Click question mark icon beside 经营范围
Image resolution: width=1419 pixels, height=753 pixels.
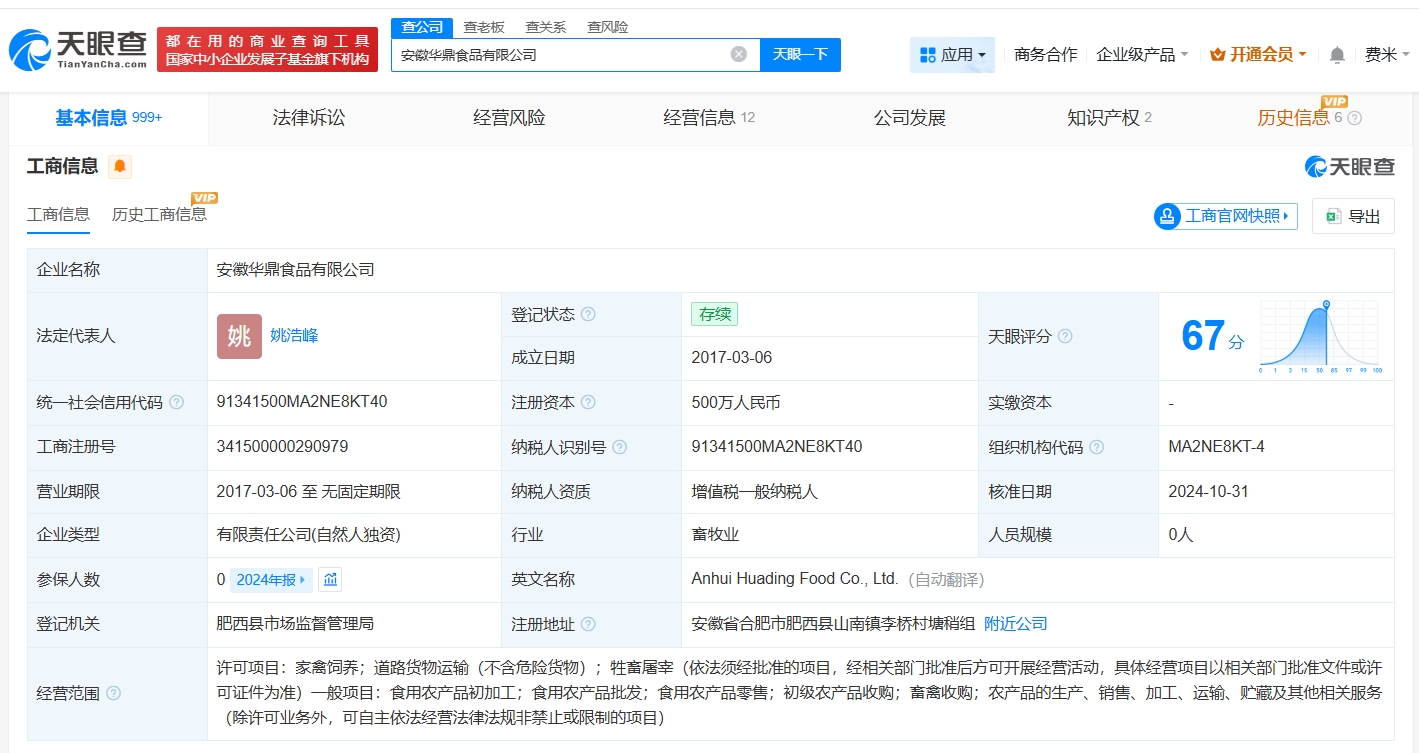coord(114,693)
